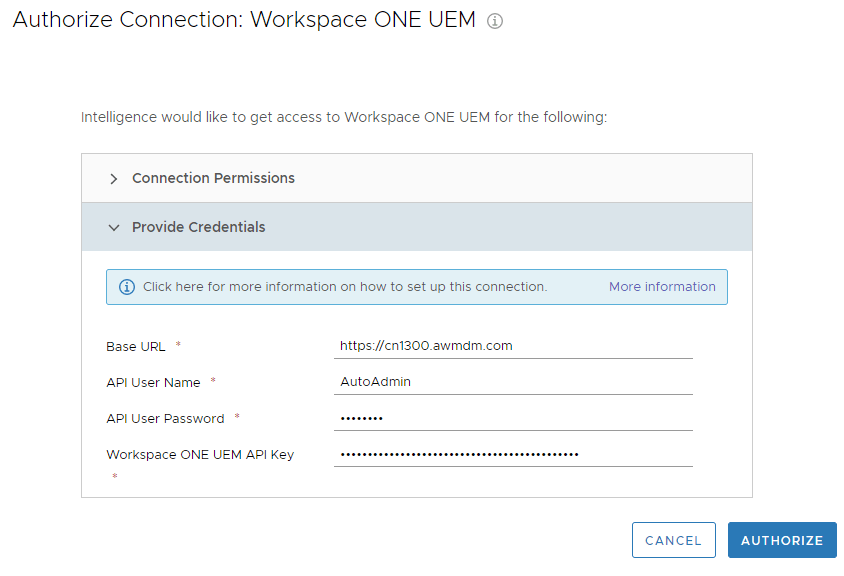Click the Workspace ONE UEM API Key label
This screenshot has width=844, height=576.
click(x=200, y=455)
